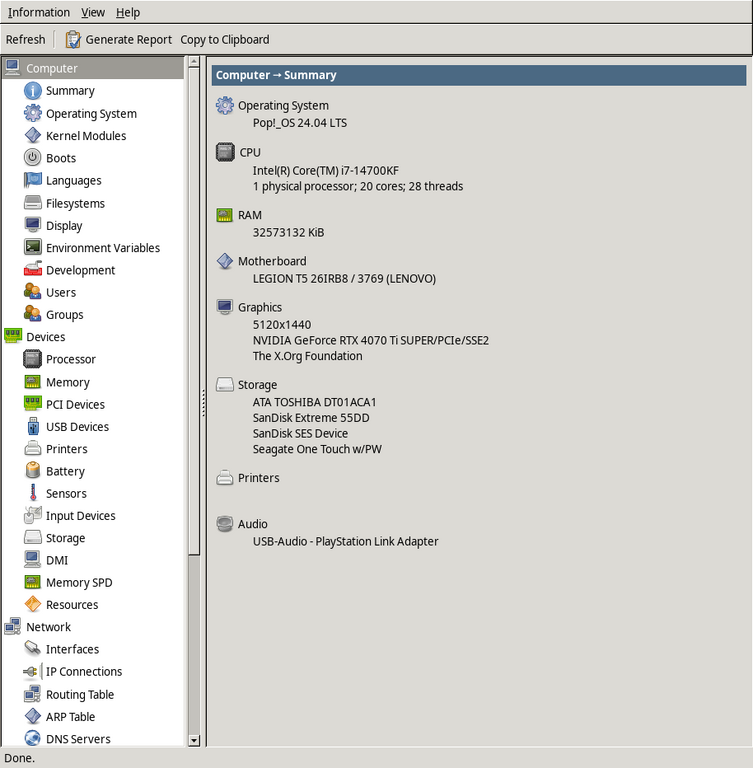Click the Refresh toolbar button
The height and width of the screenshot is (768, 753).
coord(25,40)
